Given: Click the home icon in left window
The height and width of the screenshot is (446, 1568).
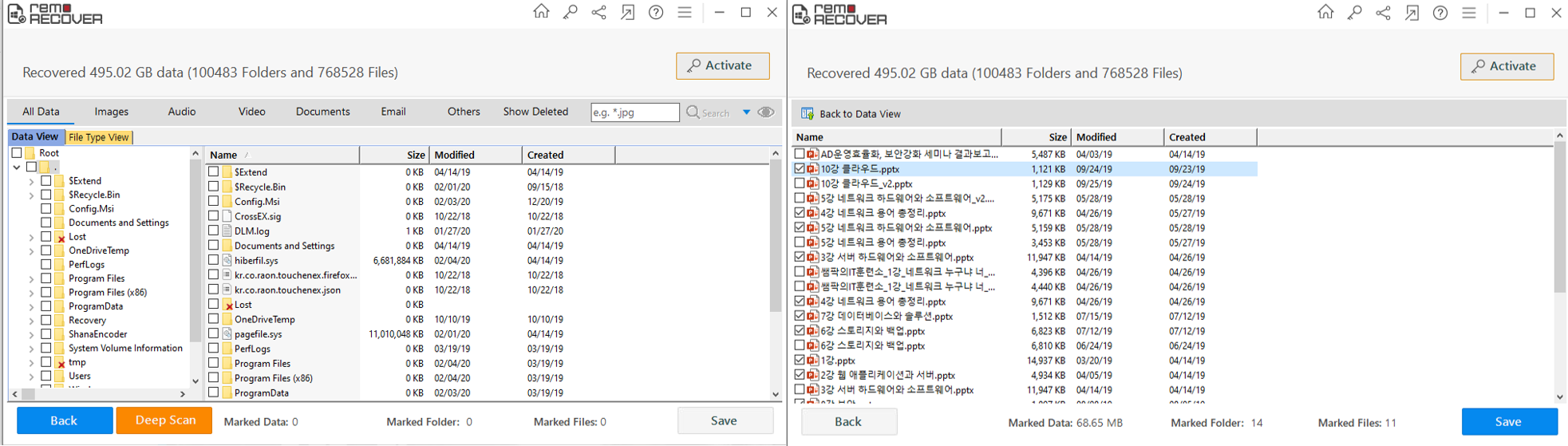Looking at the screenshot, I should [x=541, y=12].
